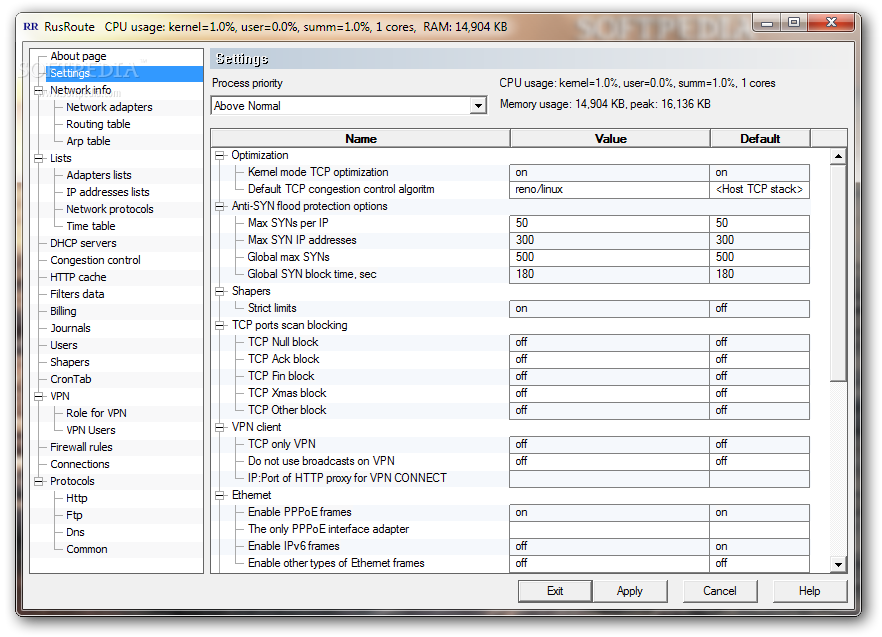Toggle Kernel mode TCP optimization value

click(x=609, y=172)
